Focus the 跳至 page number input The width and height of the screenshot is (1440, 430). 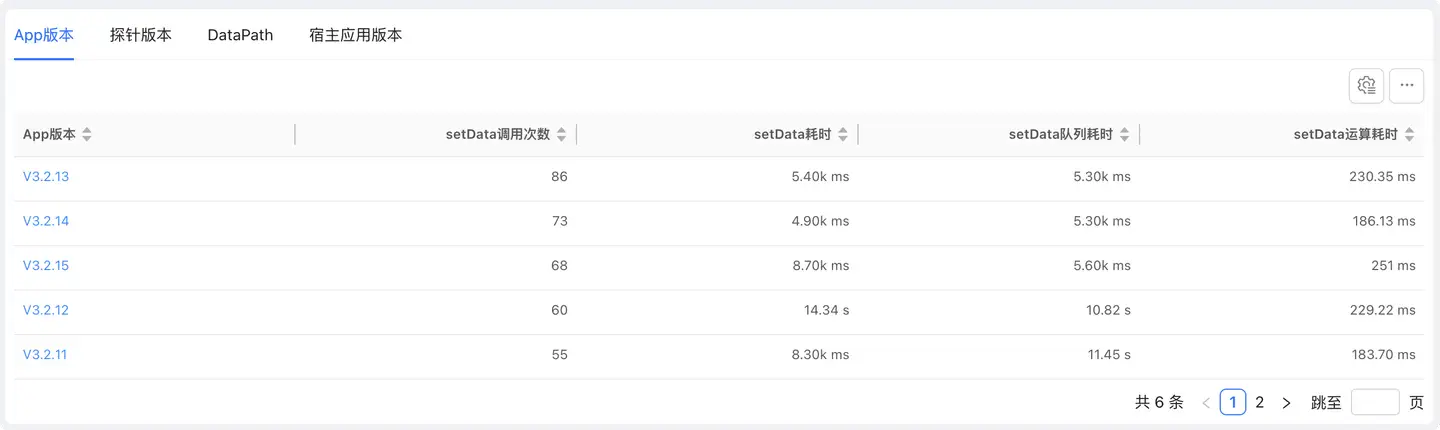click(1375, 403)
